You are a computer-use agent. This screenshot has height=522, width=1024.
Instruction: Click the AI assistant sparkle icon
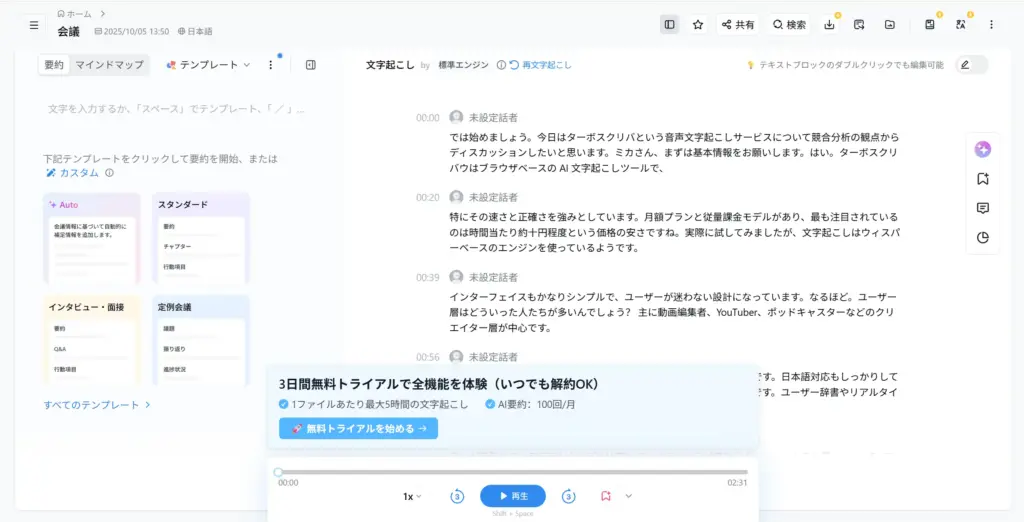[x=982, y=150]
